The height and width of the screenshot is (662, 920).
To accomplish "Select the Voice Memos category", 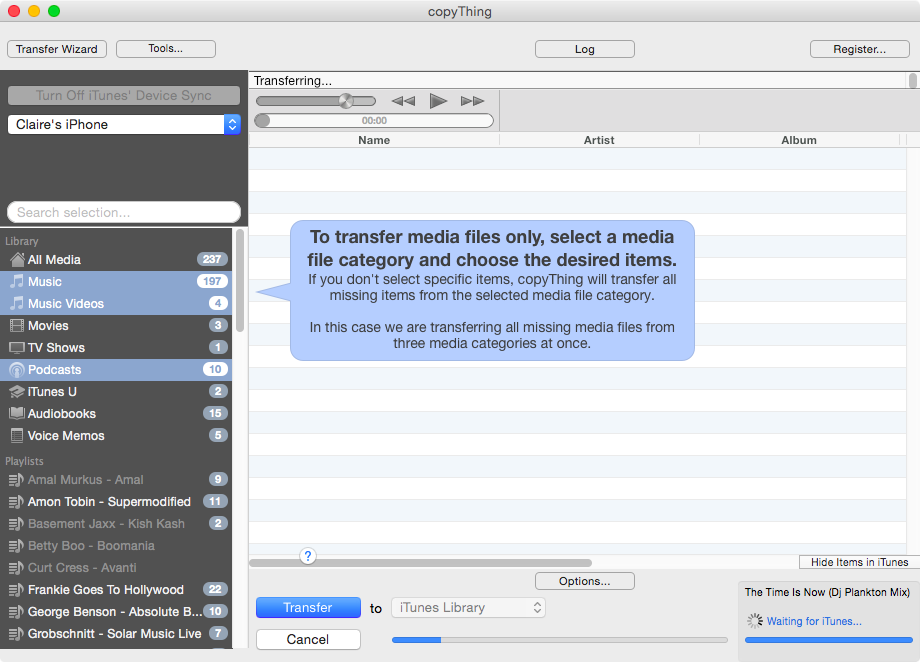I will (116, 435).
